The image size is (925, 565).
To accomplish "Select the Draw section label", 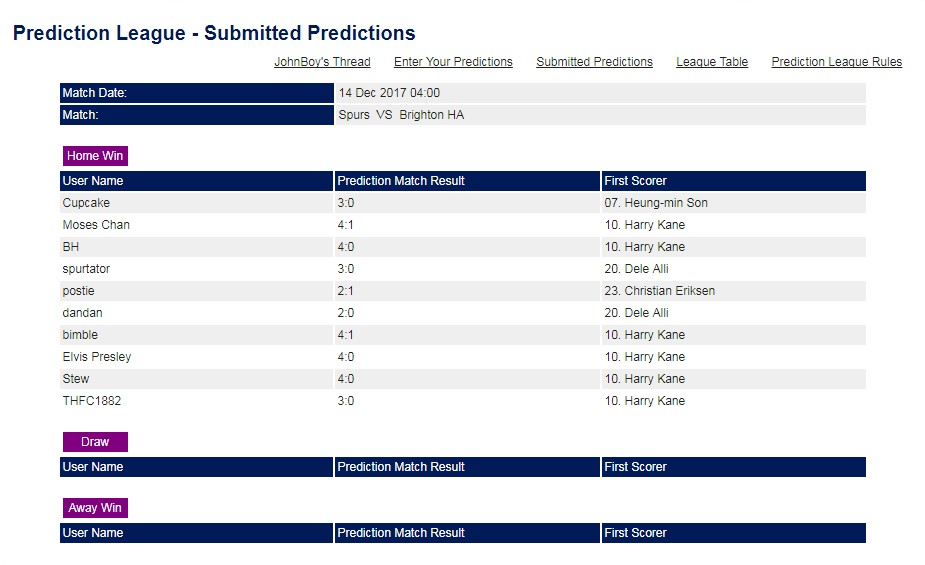I will 95,442.
